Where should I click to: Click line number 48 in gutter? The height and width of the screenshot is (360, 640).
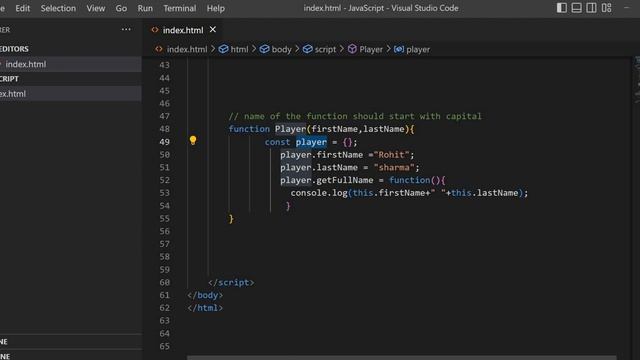(x=164, y=129)
